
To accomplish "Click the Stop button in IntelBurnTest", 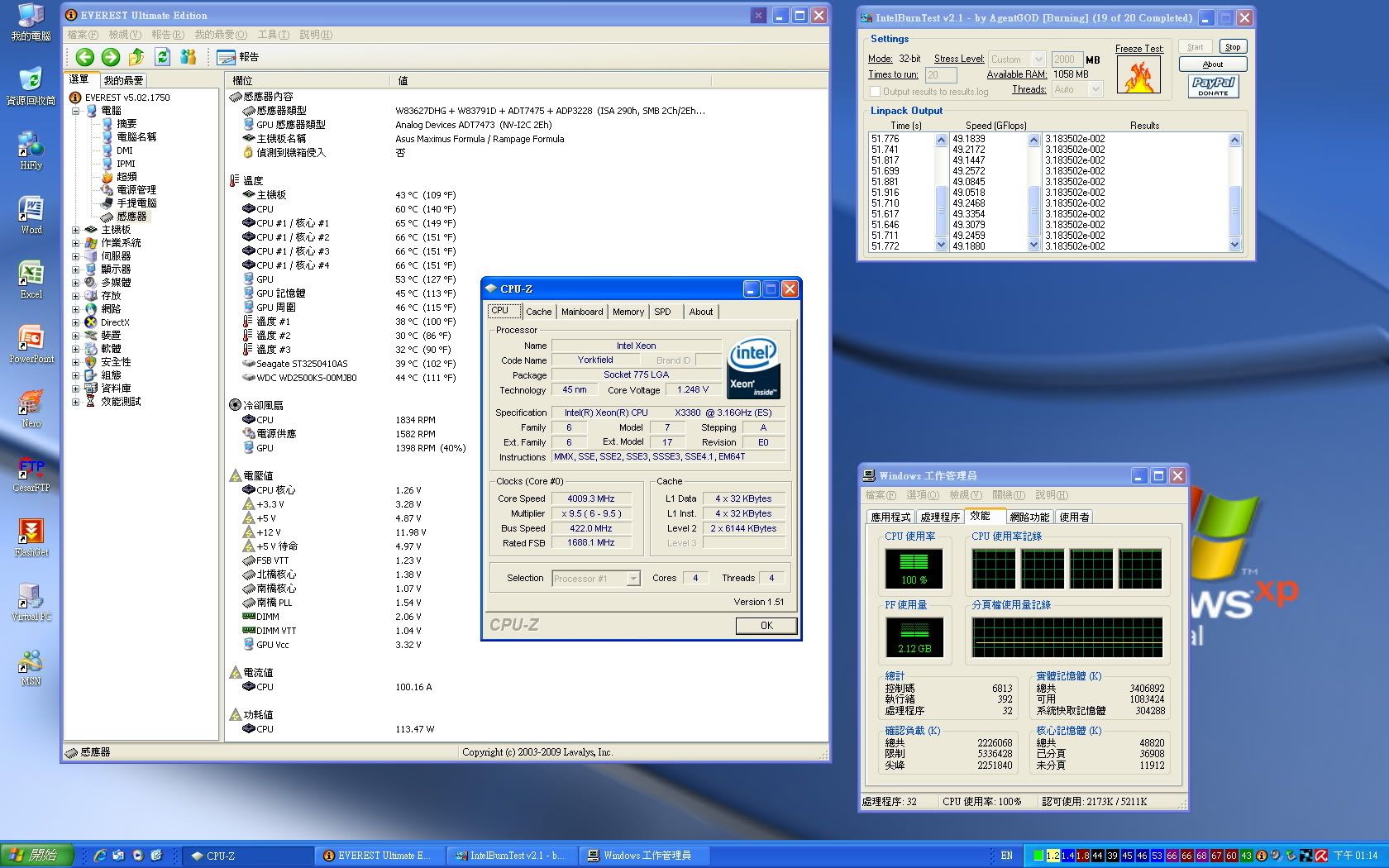I will [1232, 47].
